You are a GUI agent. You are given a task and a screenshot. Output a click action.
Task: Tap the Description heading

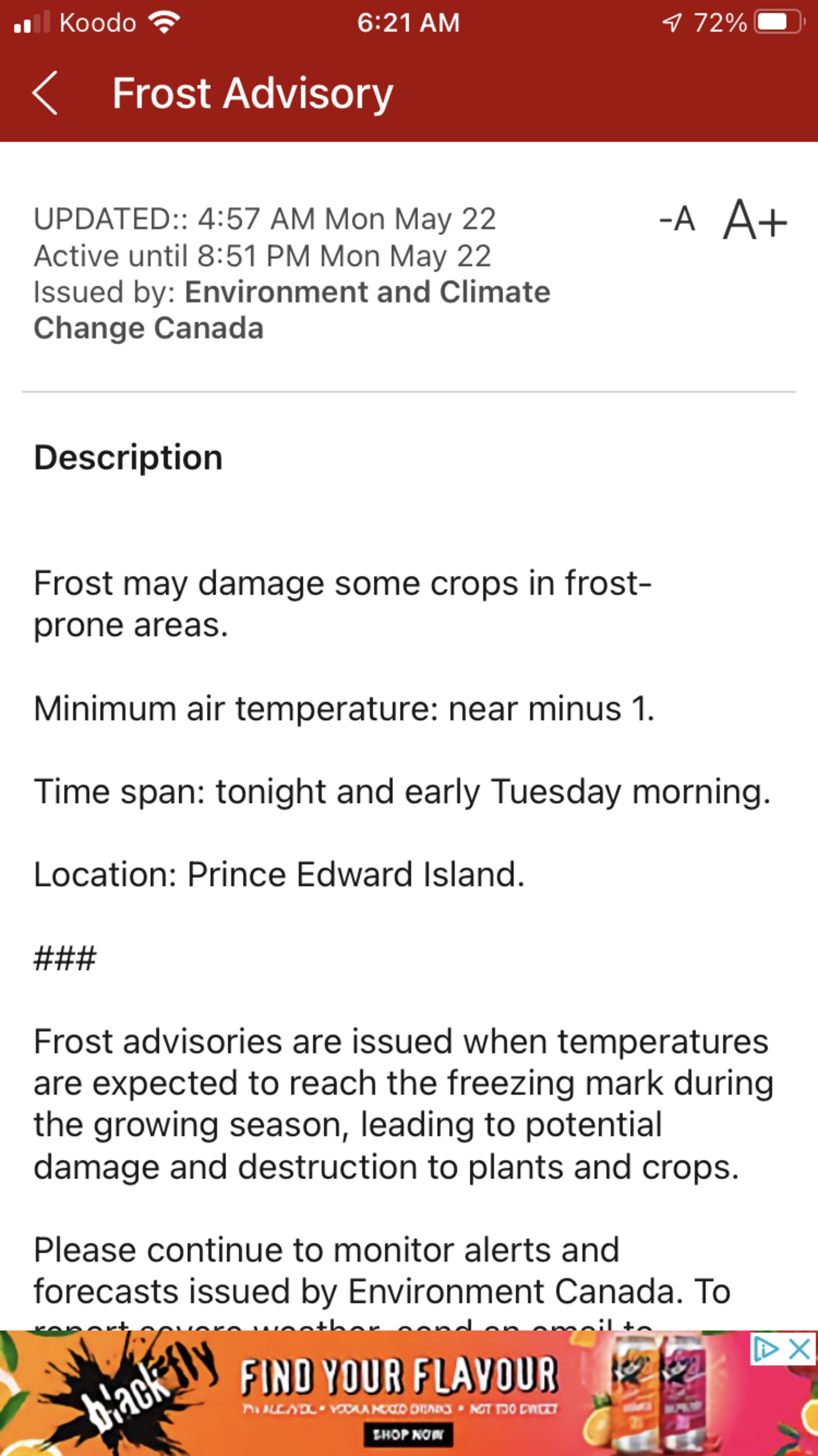128,458
